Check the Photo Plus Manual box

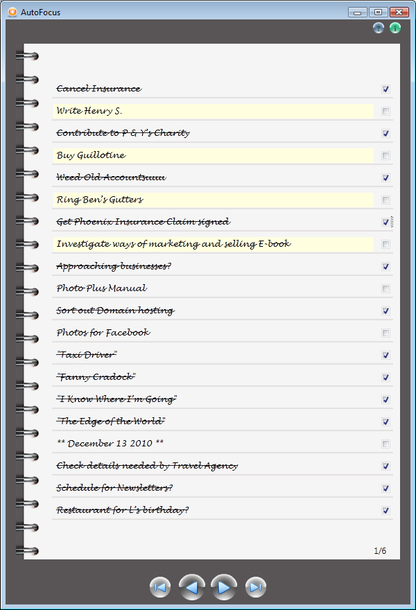[x=386, y=289]
